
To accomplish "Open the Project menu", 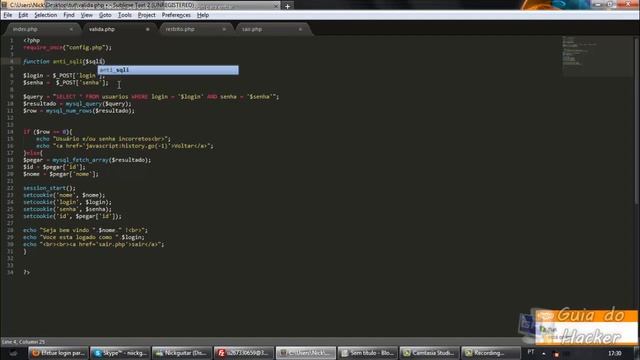I will point(147,15).
